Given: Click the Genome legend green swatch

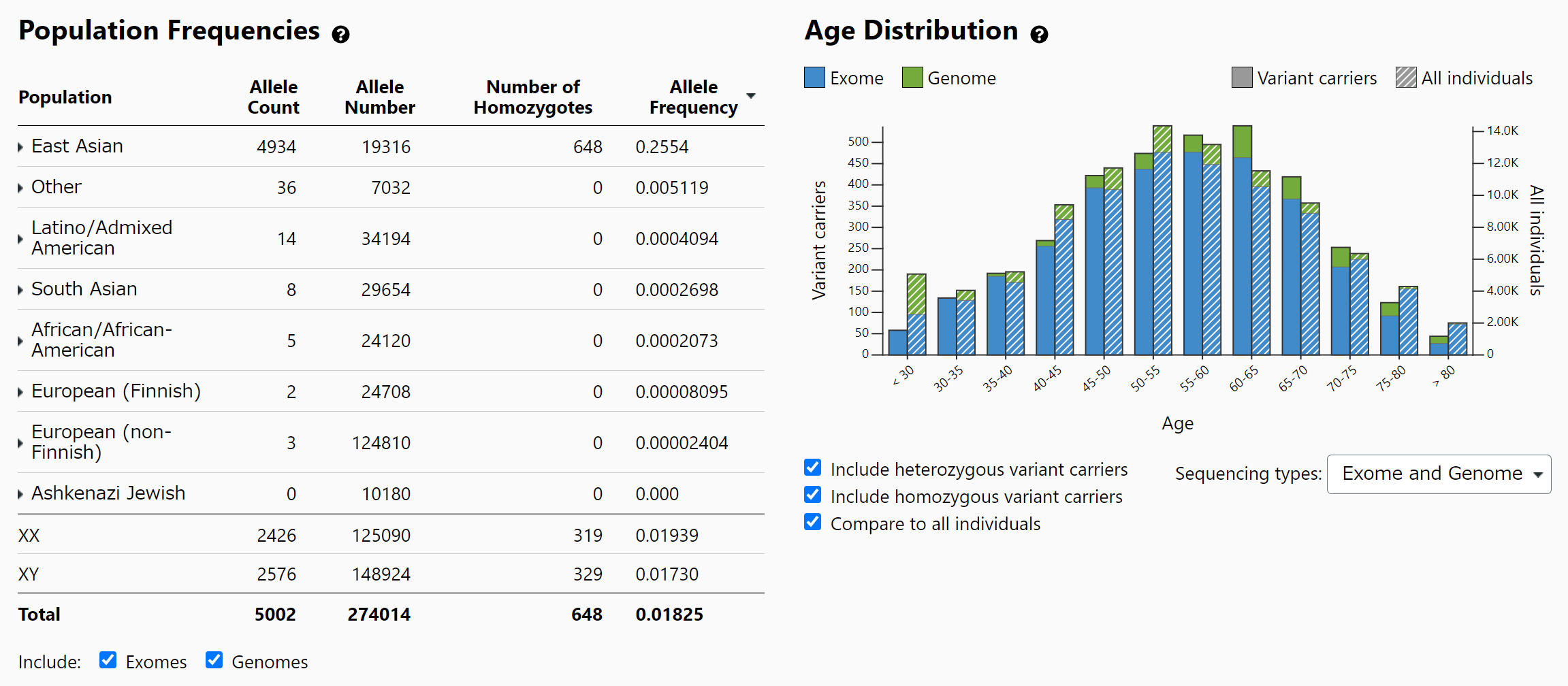Looking at the screenshot, I should tap(912, 78).
